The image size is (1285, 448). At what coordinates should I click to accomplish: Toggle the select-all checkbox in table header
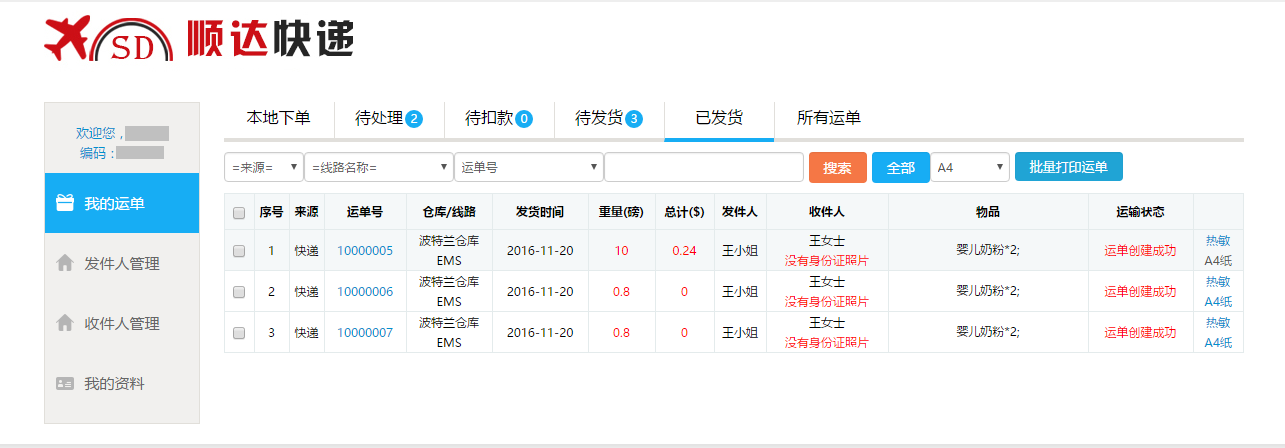(239, 212)
